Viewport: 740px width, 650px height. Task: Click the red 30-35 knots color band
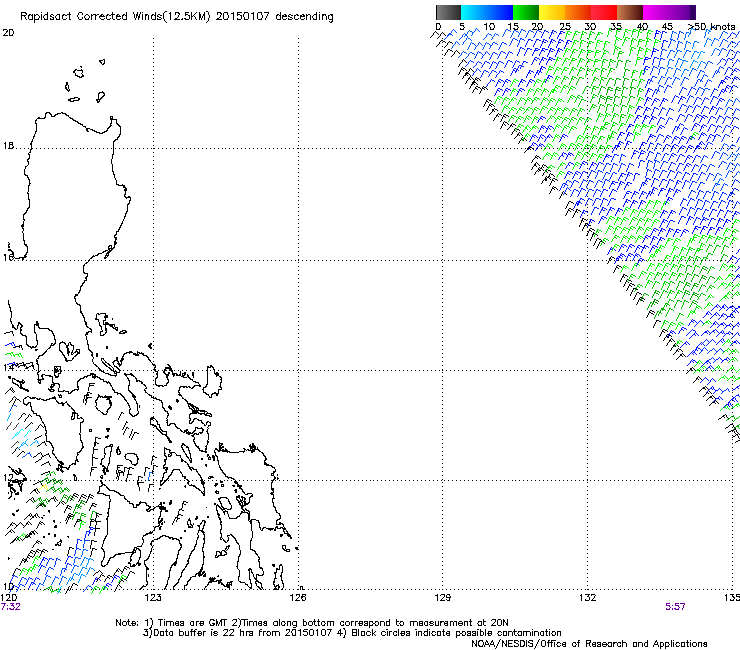tap(604, 12)
